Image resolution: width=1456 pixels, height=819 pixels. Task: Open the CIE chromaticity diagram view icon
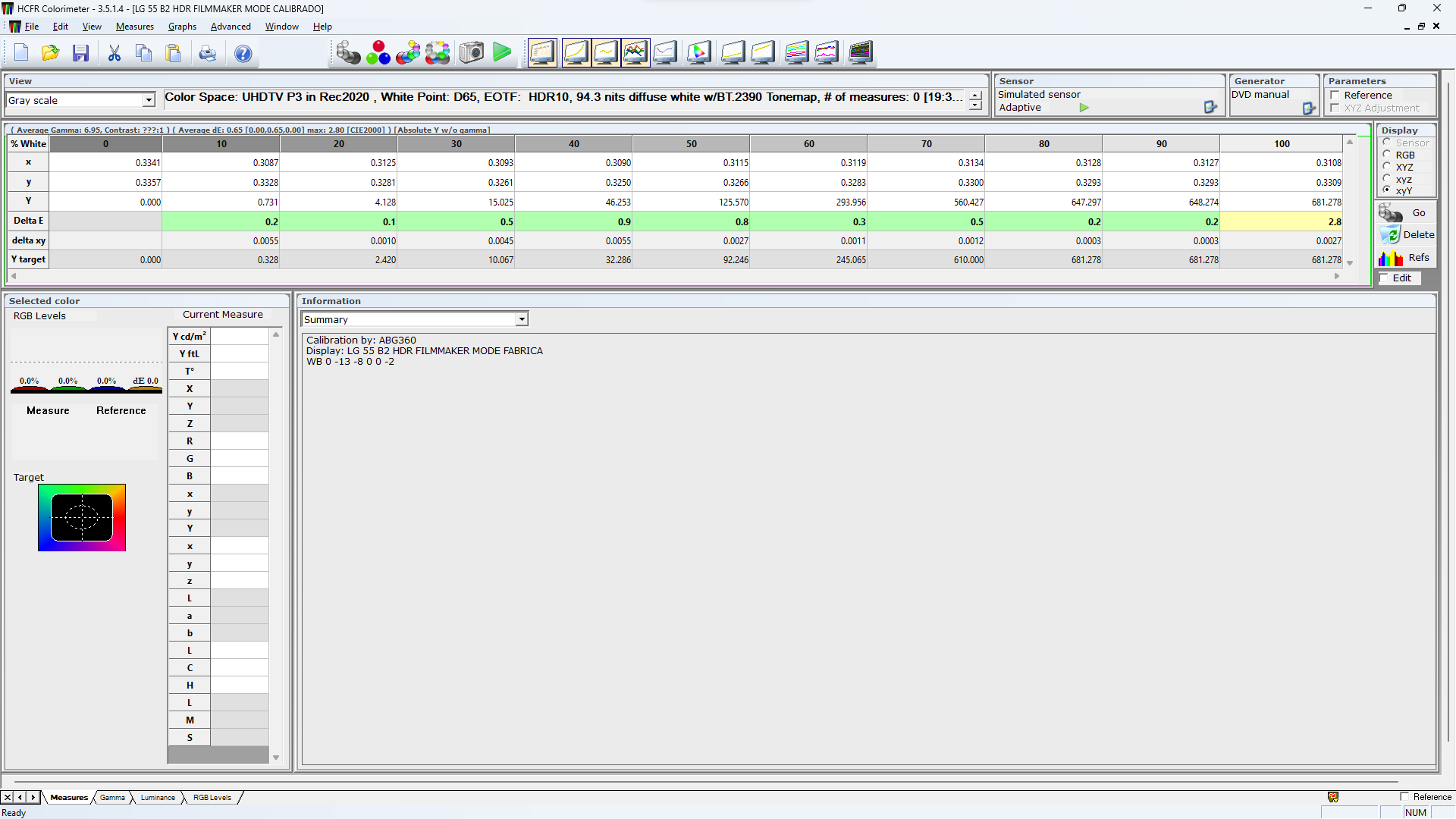[x=699, y=52]
